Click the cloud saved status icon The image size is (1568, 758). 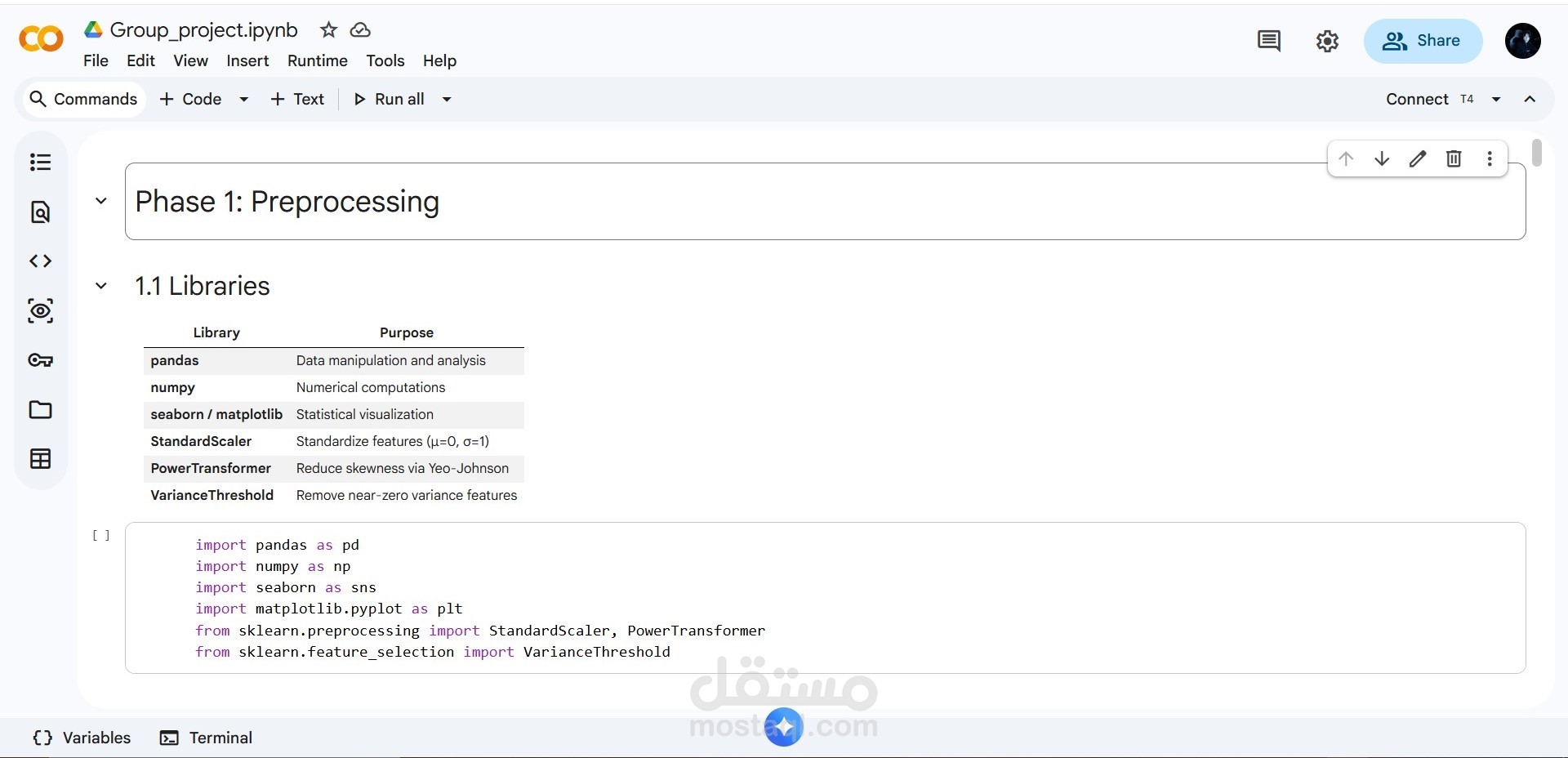click(x=360, y=30)
